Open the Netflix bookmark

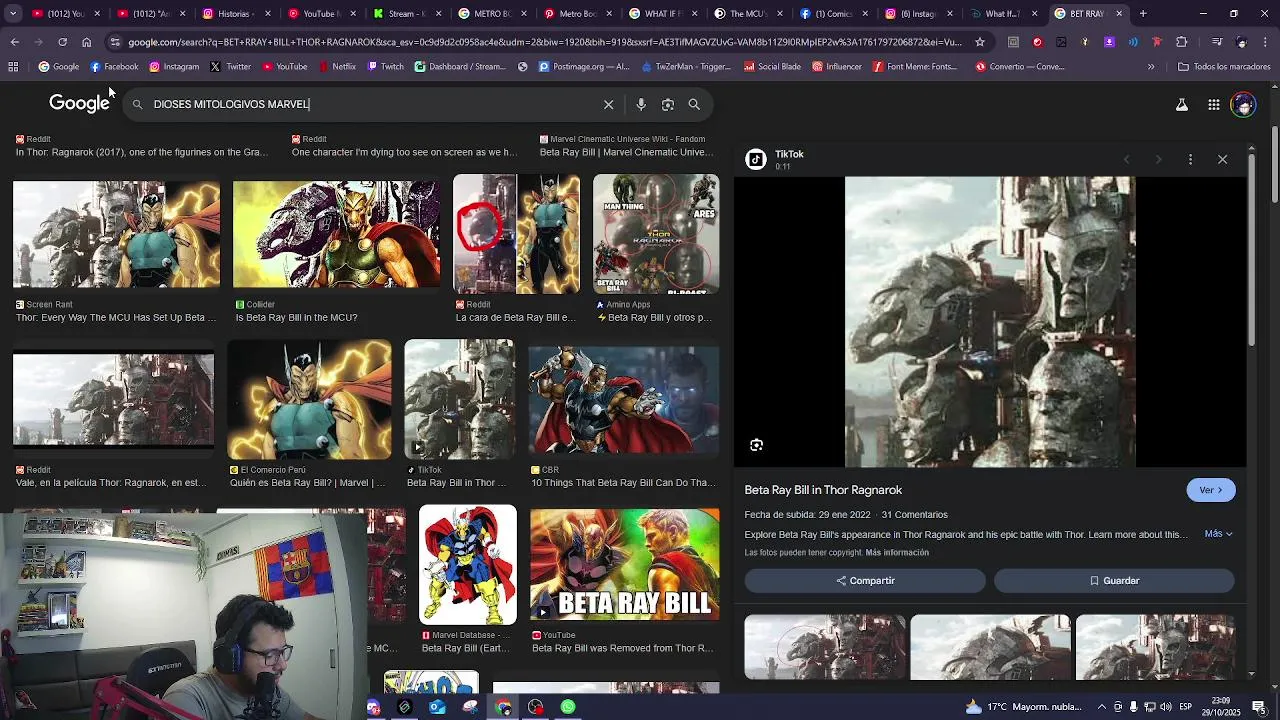[337, 67]
